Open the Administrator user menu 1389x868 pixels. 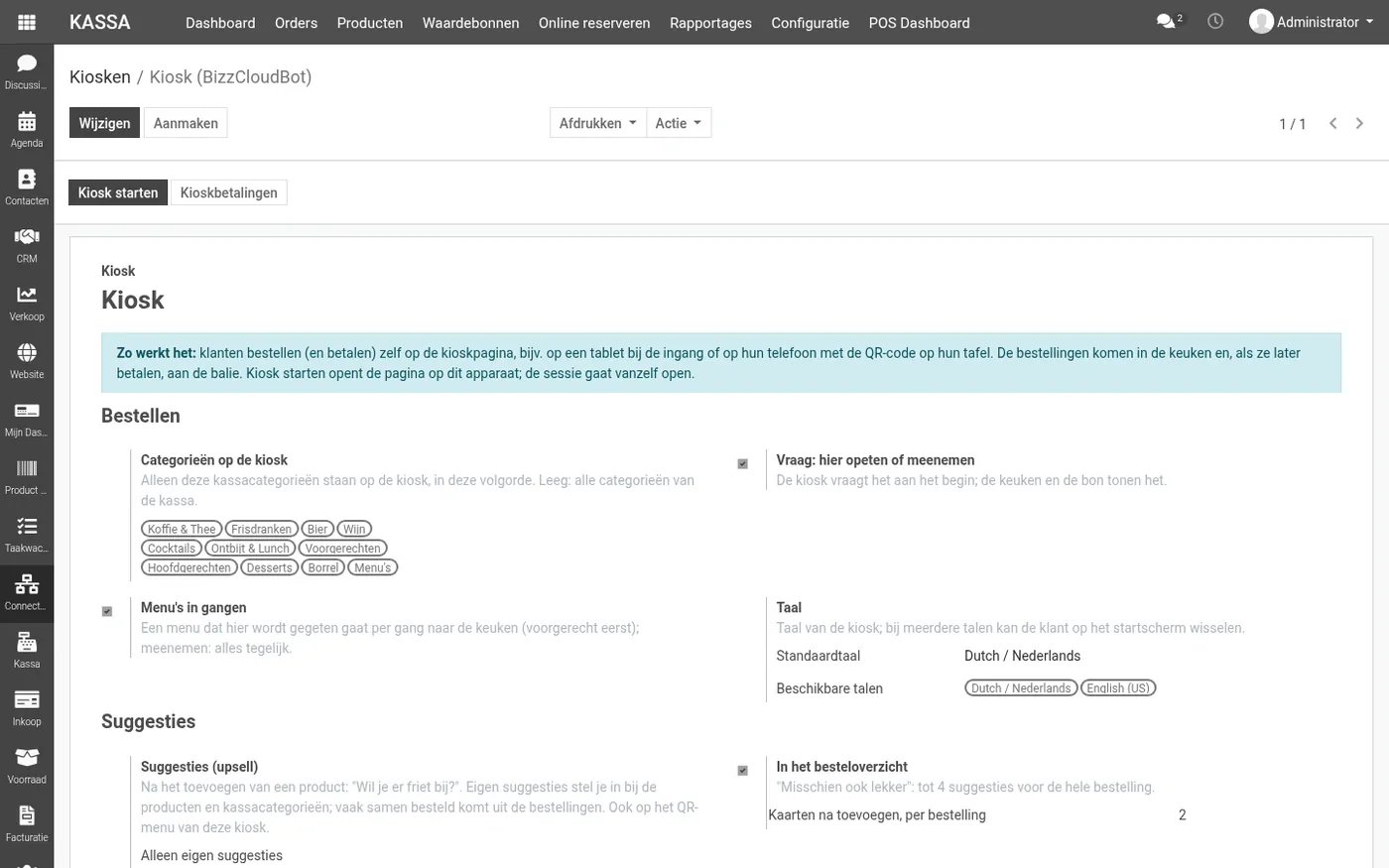click(x=1312, y=22)
